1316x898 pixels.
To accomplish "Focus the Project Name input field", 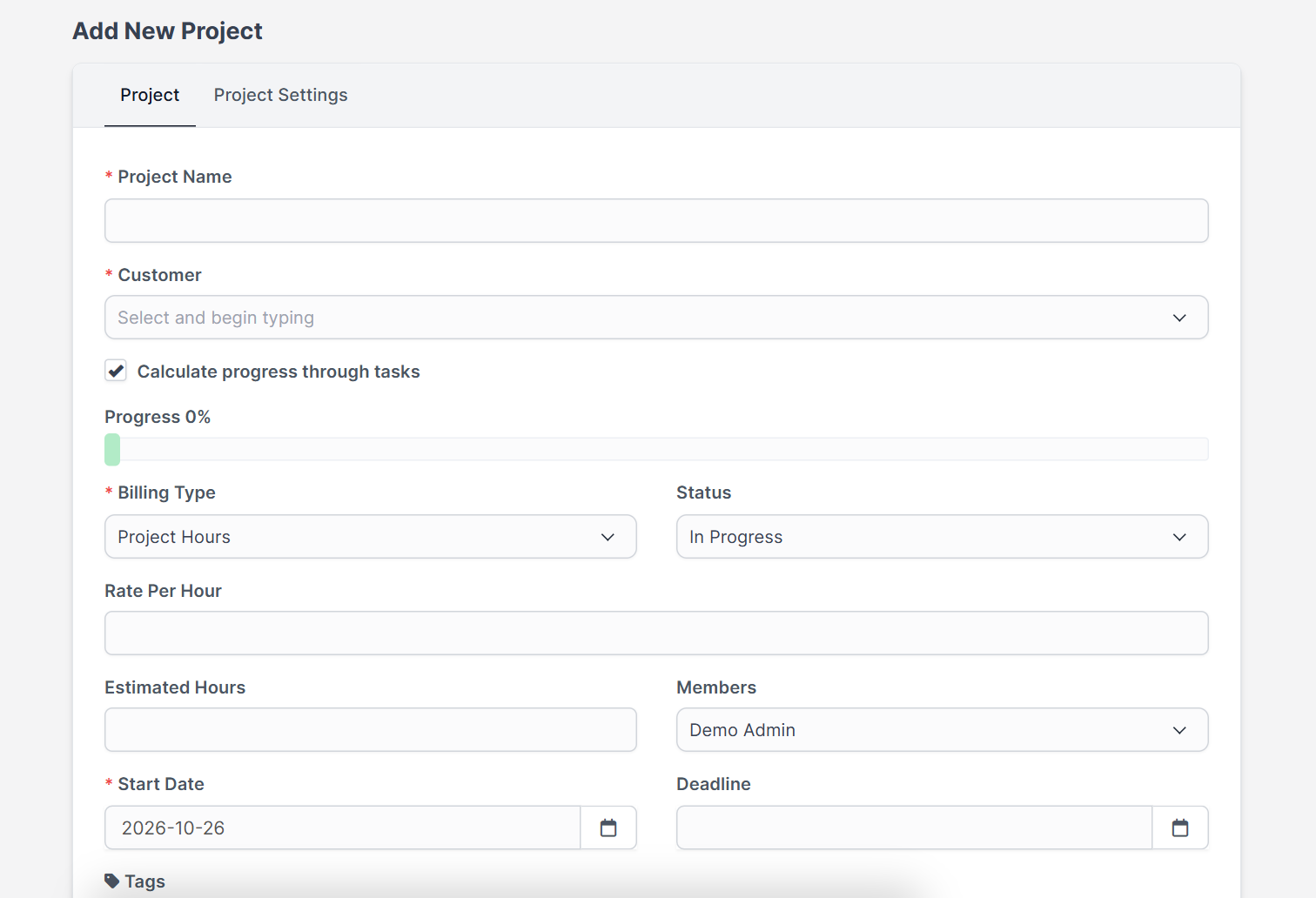I will click(656, 221).
